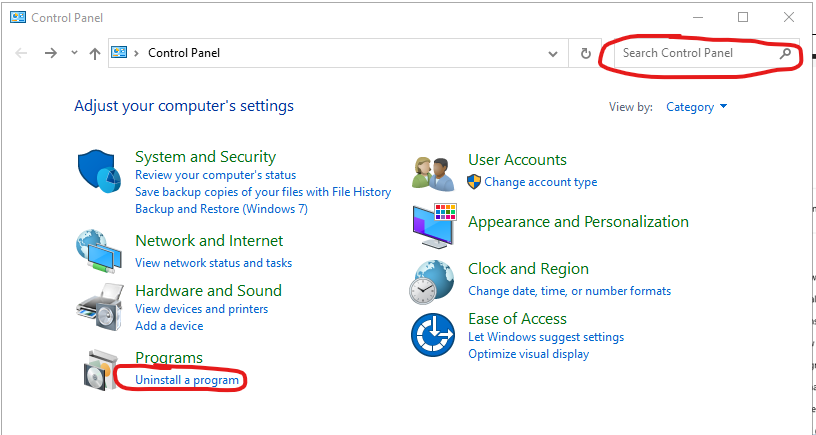The height and width of the screenshot is (435, 816).
Task: Click the refresh button beside address bar
Action: tap(585, 53)
